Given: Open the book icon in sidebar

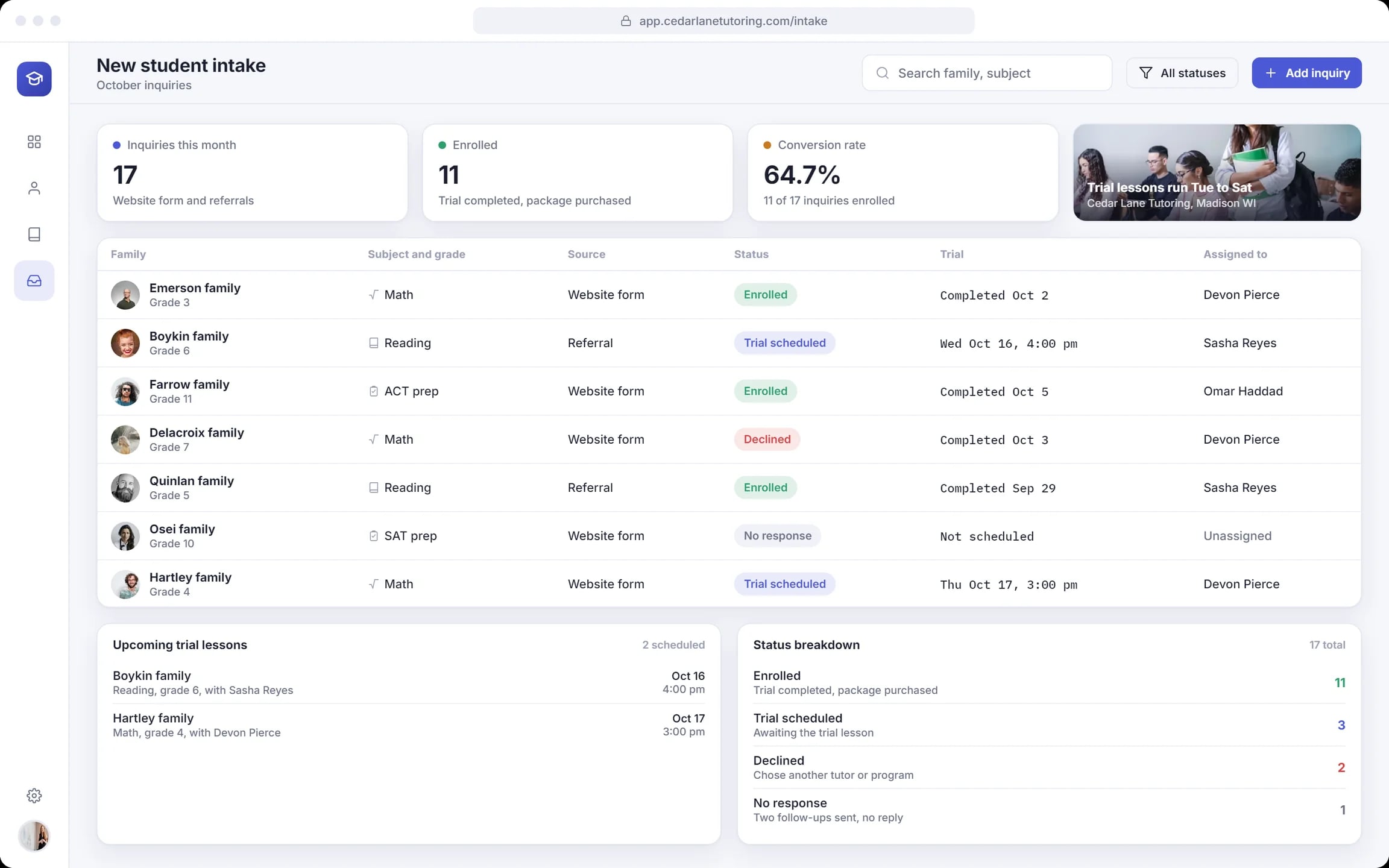Looking at the screenshot, I should (x=34, y=234).
